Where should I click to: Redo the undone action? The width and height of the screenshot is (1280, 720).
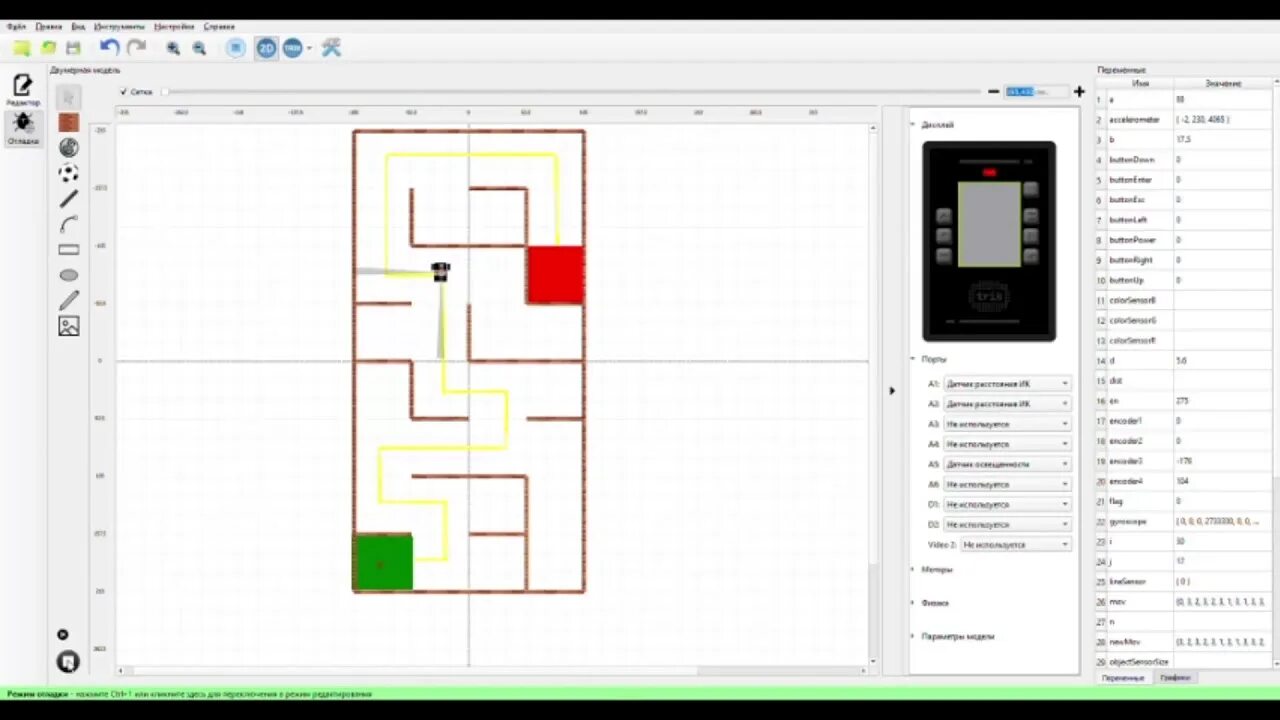click(x=136, y=48)
